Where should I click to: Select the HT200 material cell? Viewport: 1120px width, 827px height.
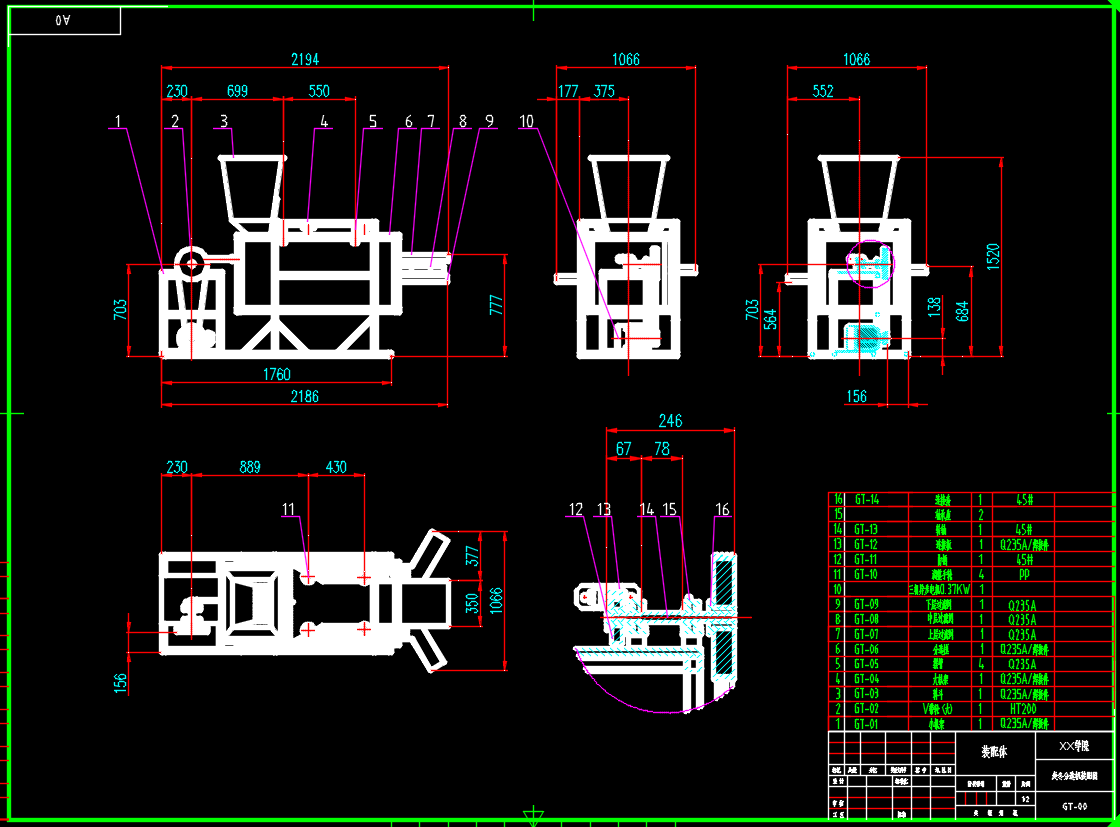pos(1023,709)
